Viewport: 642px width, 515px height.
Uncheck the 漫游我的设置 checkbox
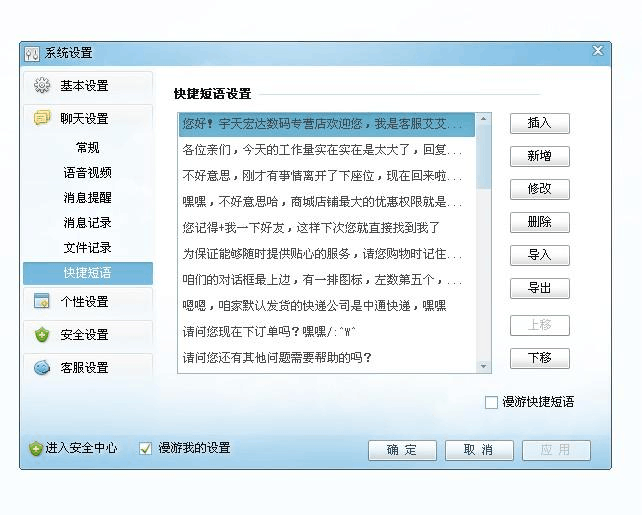(145, 448)
